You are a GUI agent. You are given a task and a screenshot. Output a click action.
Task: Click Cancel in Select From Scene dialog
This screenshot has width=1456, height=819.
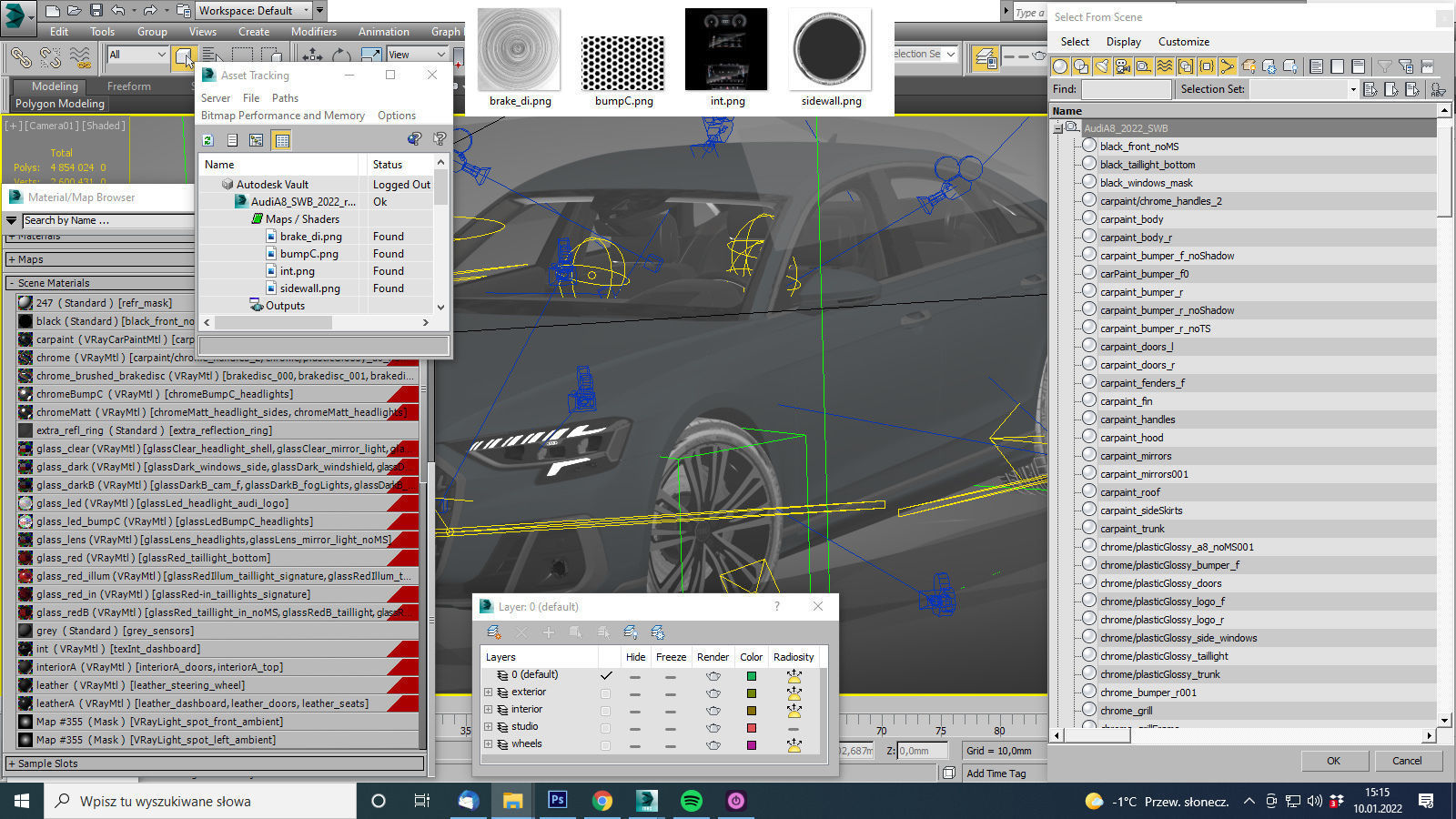(x=1407, y=761)
